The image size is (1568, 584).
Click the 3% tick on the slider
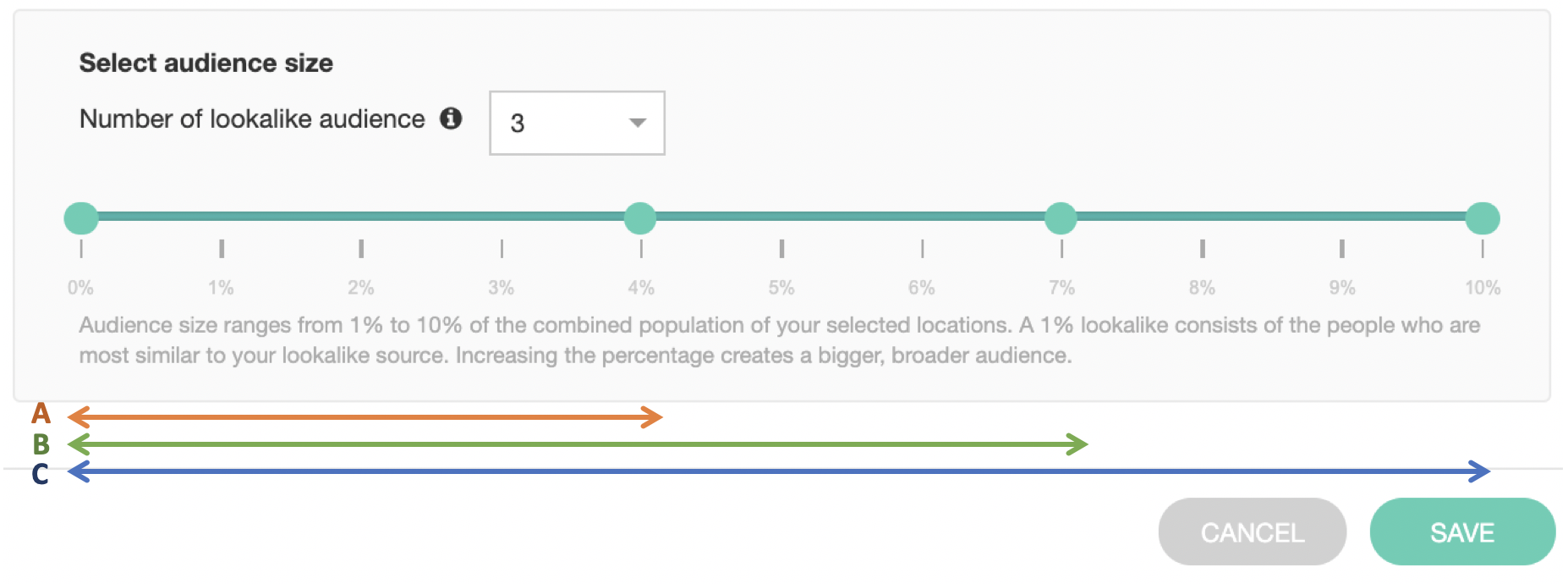pyautogui.click(x=502, y=249)
